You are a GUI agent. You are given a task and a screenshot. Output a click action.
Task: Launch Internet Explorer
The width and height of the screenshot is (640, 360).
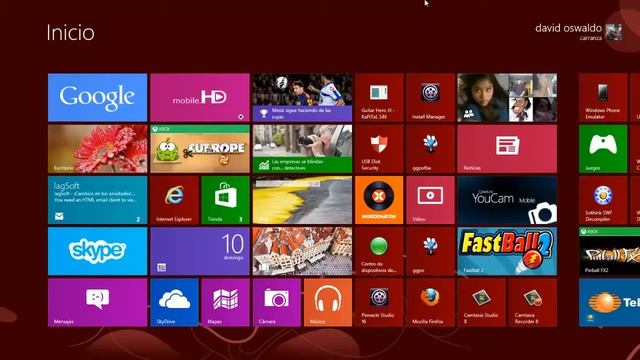click(x=174, y=200)
